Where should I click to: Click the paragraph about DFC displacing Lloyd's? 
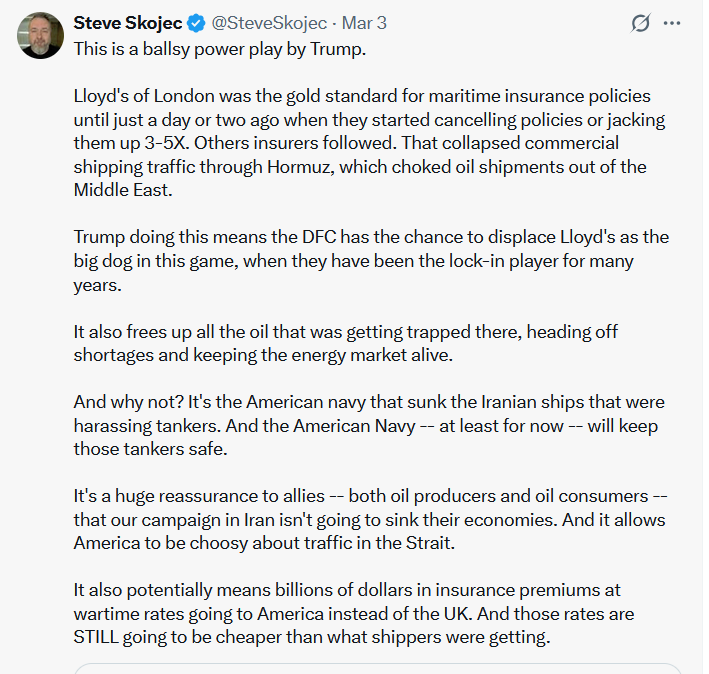[370, 261]
